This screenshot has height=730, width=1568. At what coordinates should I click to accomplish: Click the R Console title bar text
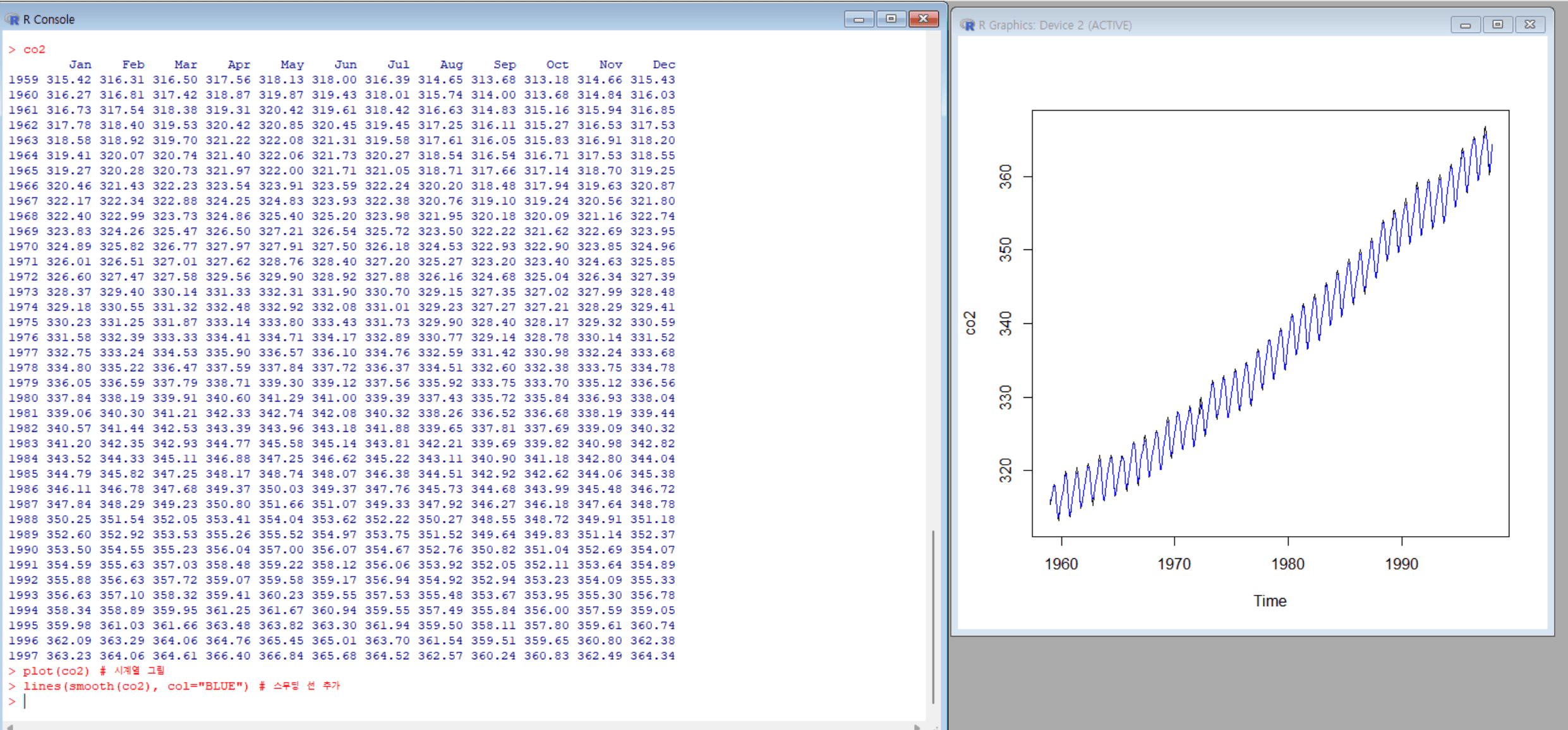coord(49,20)
